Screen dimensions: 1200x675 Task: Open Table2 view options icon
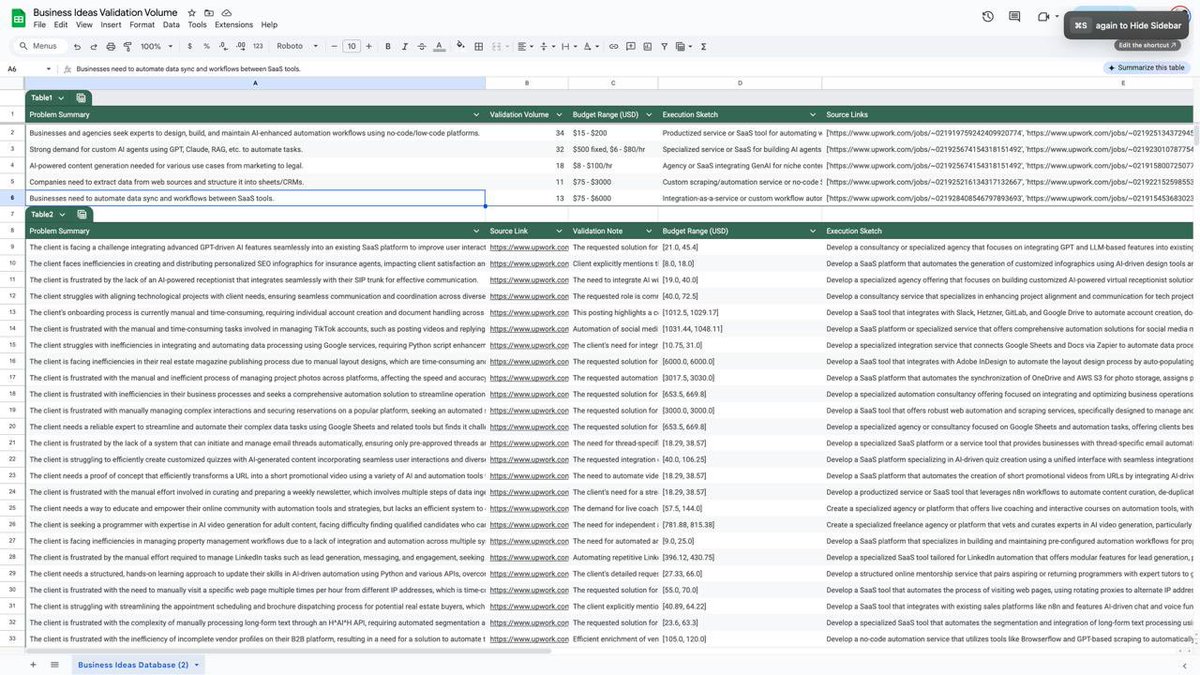[81, 215]
